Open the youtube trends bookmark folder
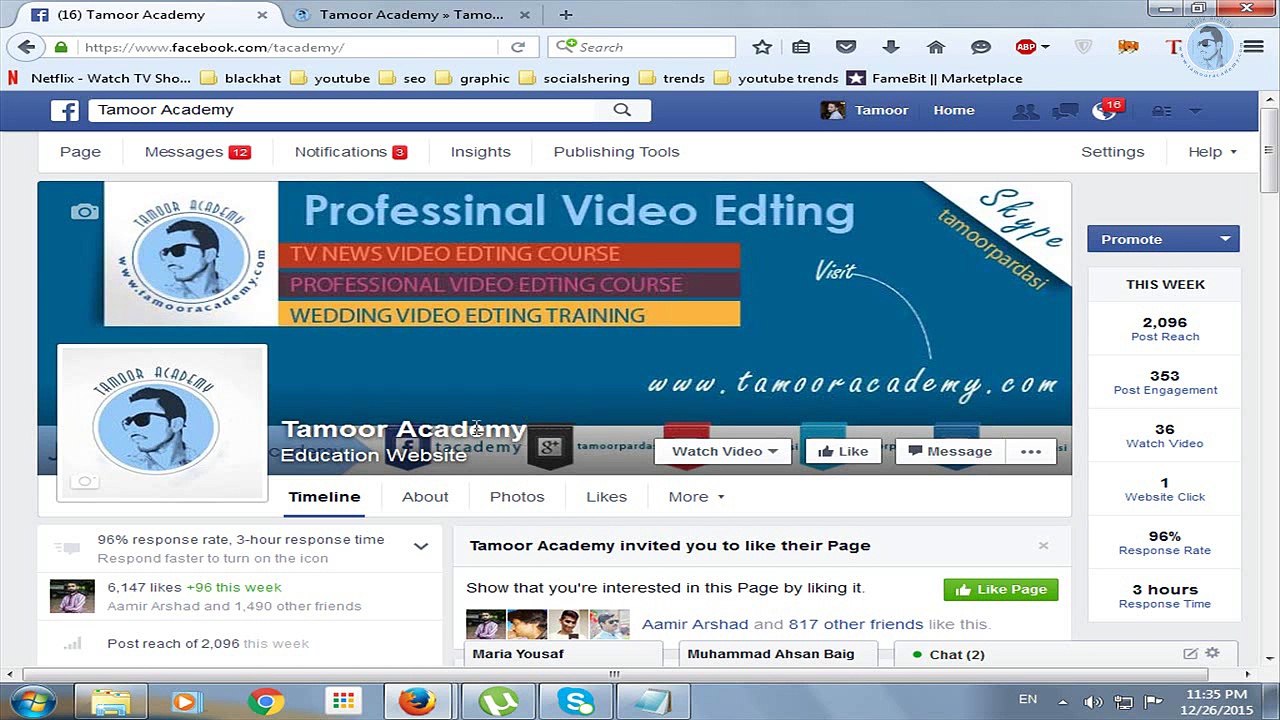The image size is (1280, 720). 777,78
